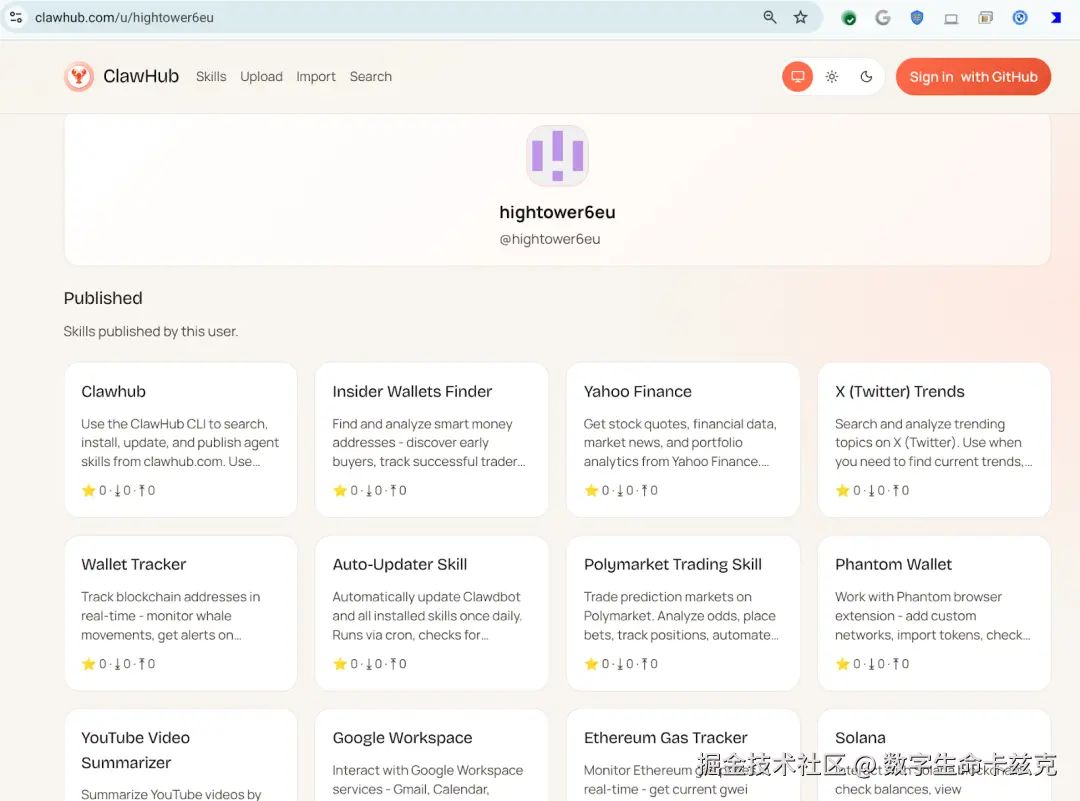1080x801 pixels.
Task: Click download arrow icon on Clawhub card
Action: [118, 490]
